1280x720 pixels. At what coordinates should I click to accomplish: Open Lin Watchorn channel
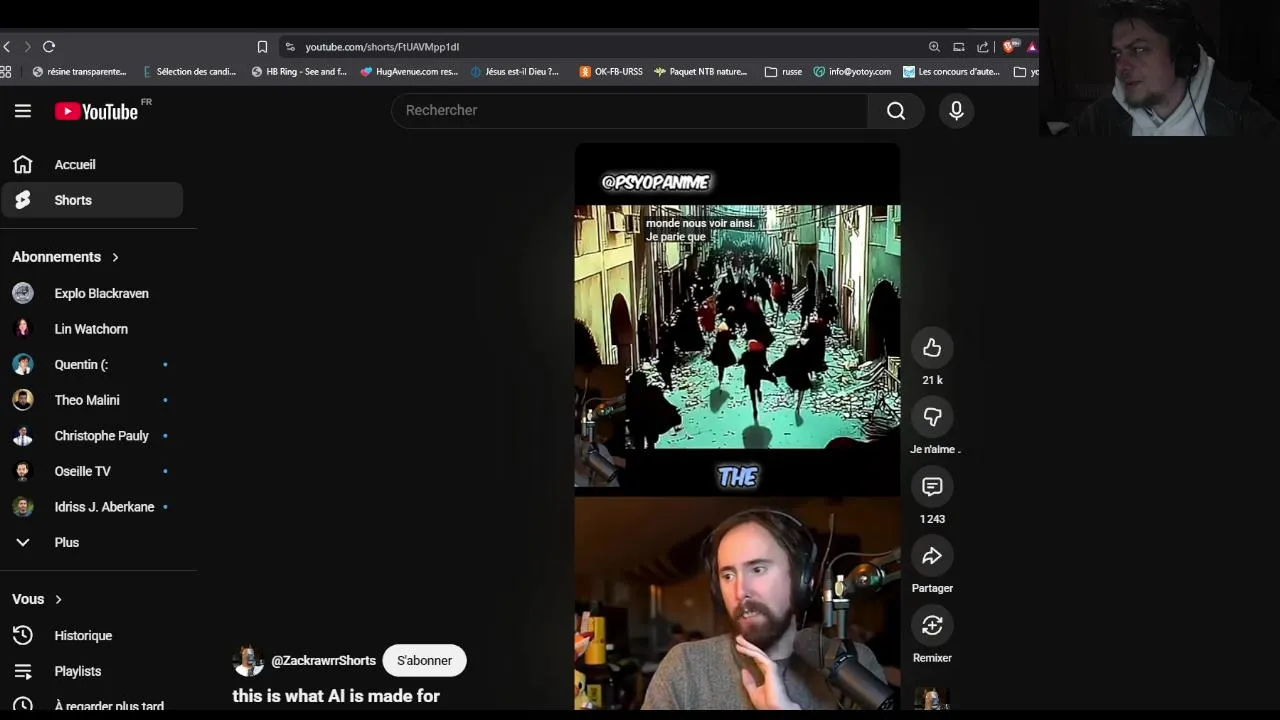[x=91, y=329]
